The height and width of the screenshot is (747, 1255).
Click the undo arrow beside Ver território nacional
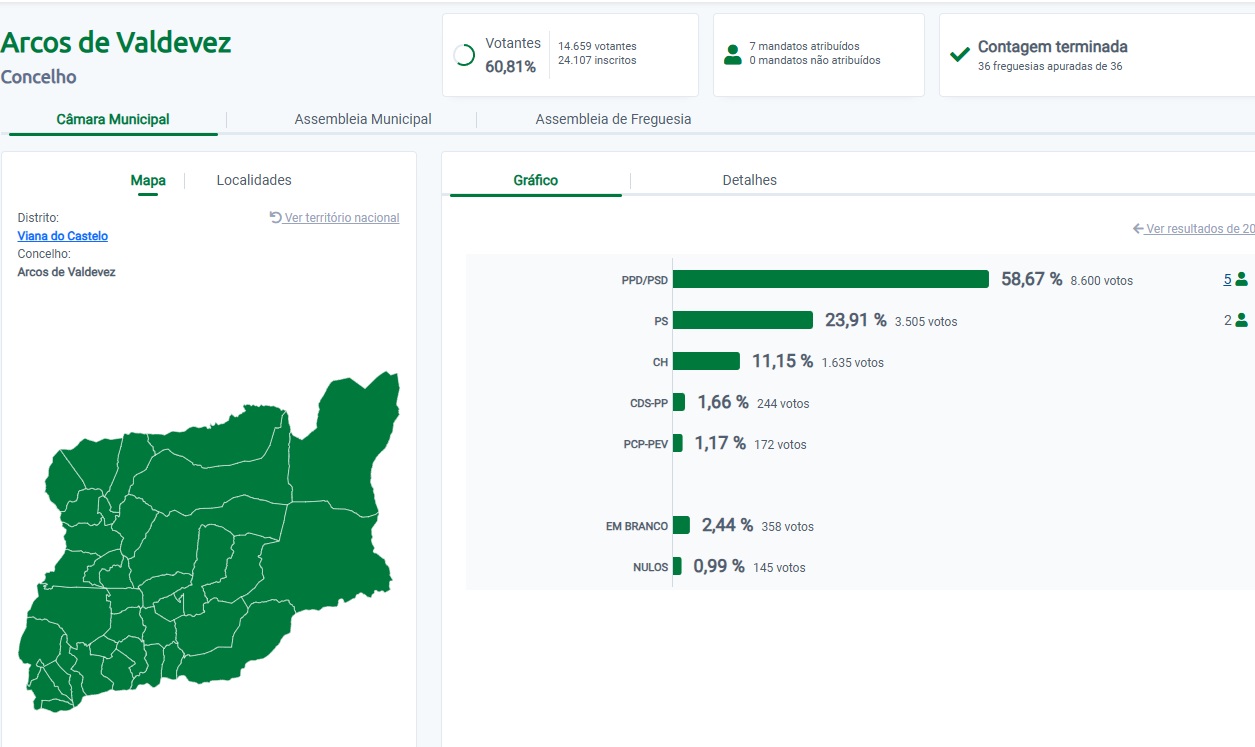click(276, 217)
